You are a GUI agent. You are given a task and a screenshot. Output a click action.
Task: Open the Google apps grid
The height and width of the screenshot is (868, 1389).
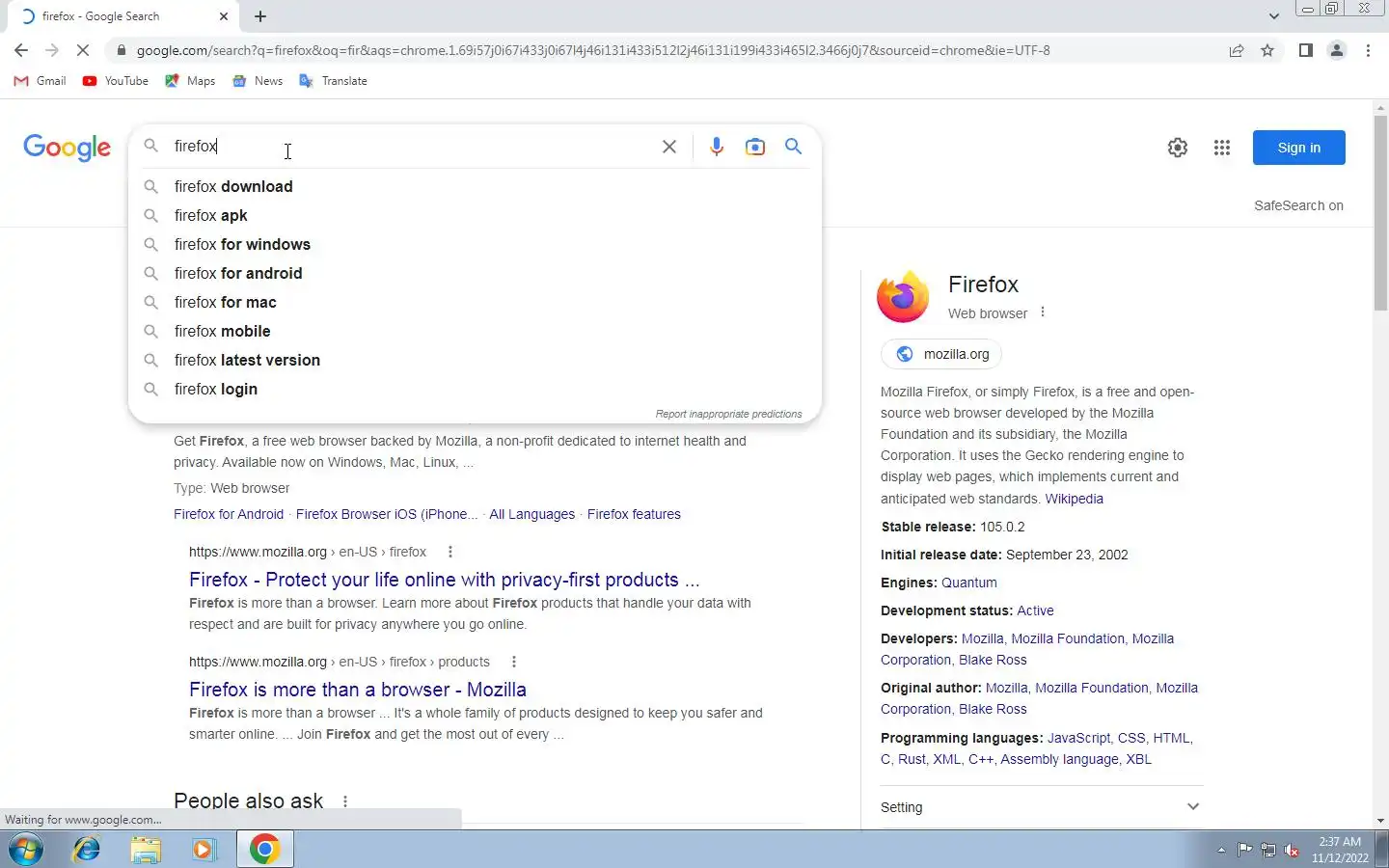pos(1222,148)
